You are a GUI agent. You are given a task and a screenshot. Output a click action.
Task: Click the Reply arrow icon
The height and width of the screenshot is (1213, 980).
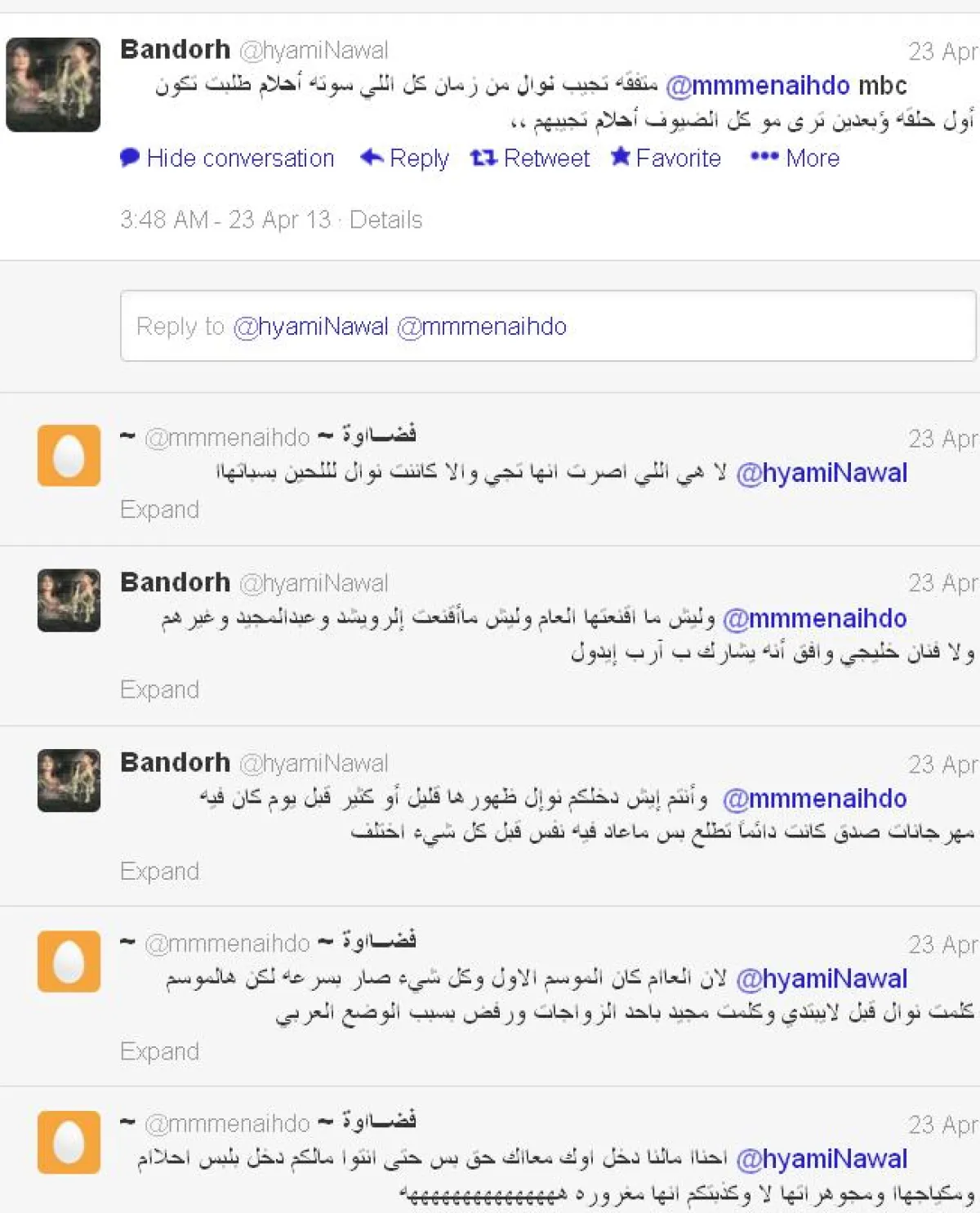(x=372, y=157)
